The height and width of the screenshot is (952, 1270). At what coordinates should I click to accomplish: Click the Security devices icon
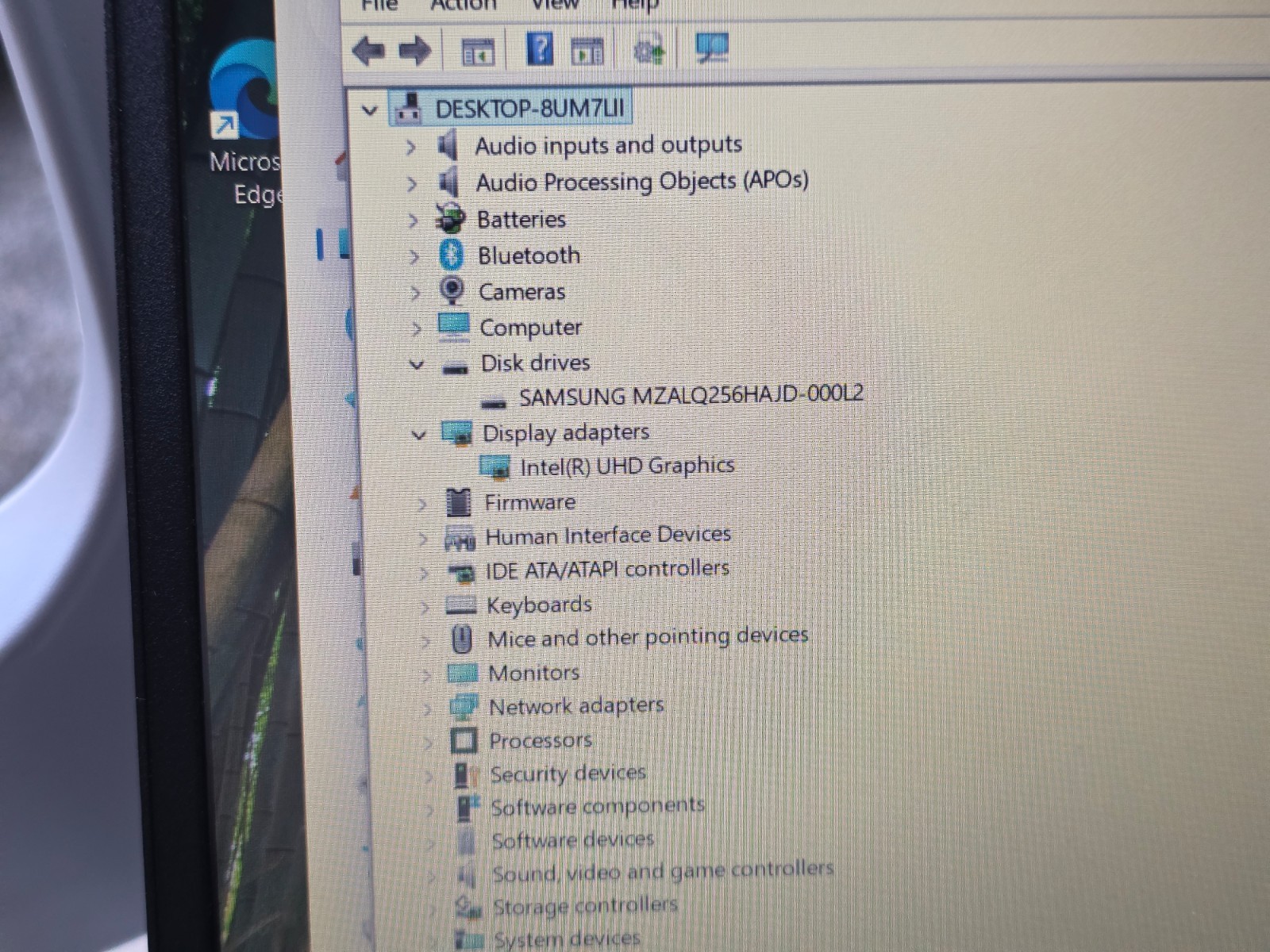[x=466, y=775]
